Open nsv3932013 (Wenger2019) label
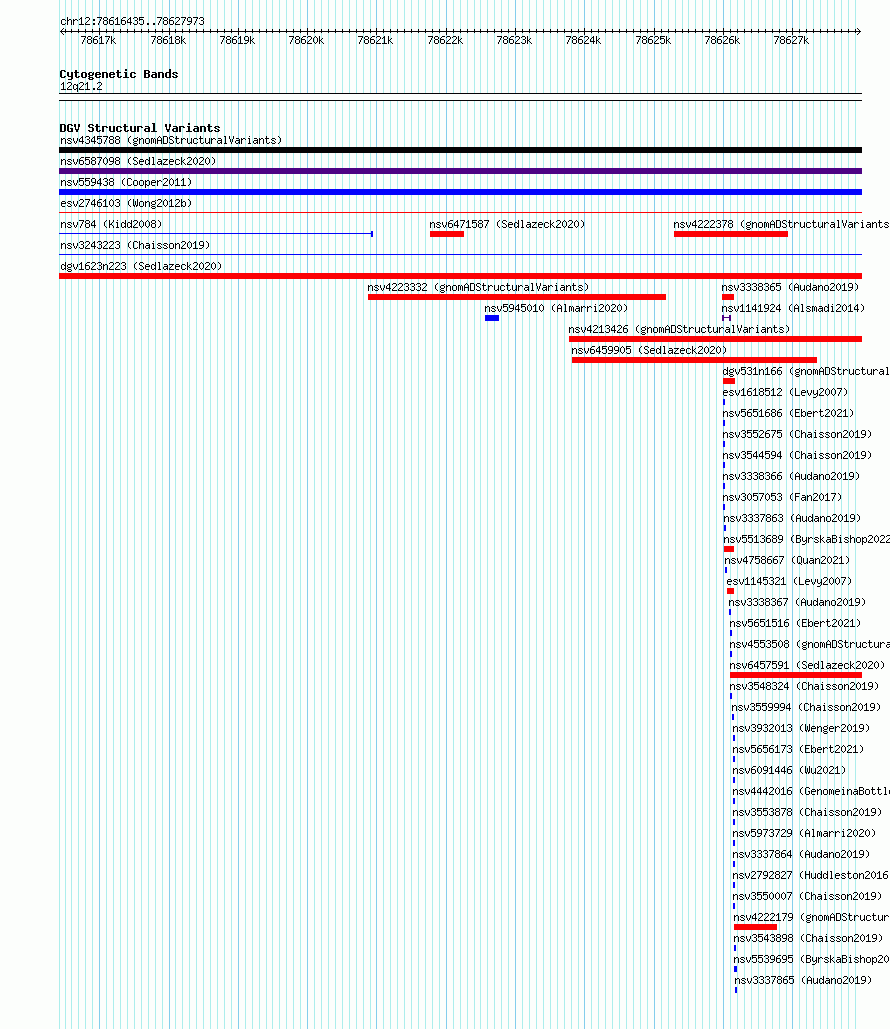 pos(801,728)
